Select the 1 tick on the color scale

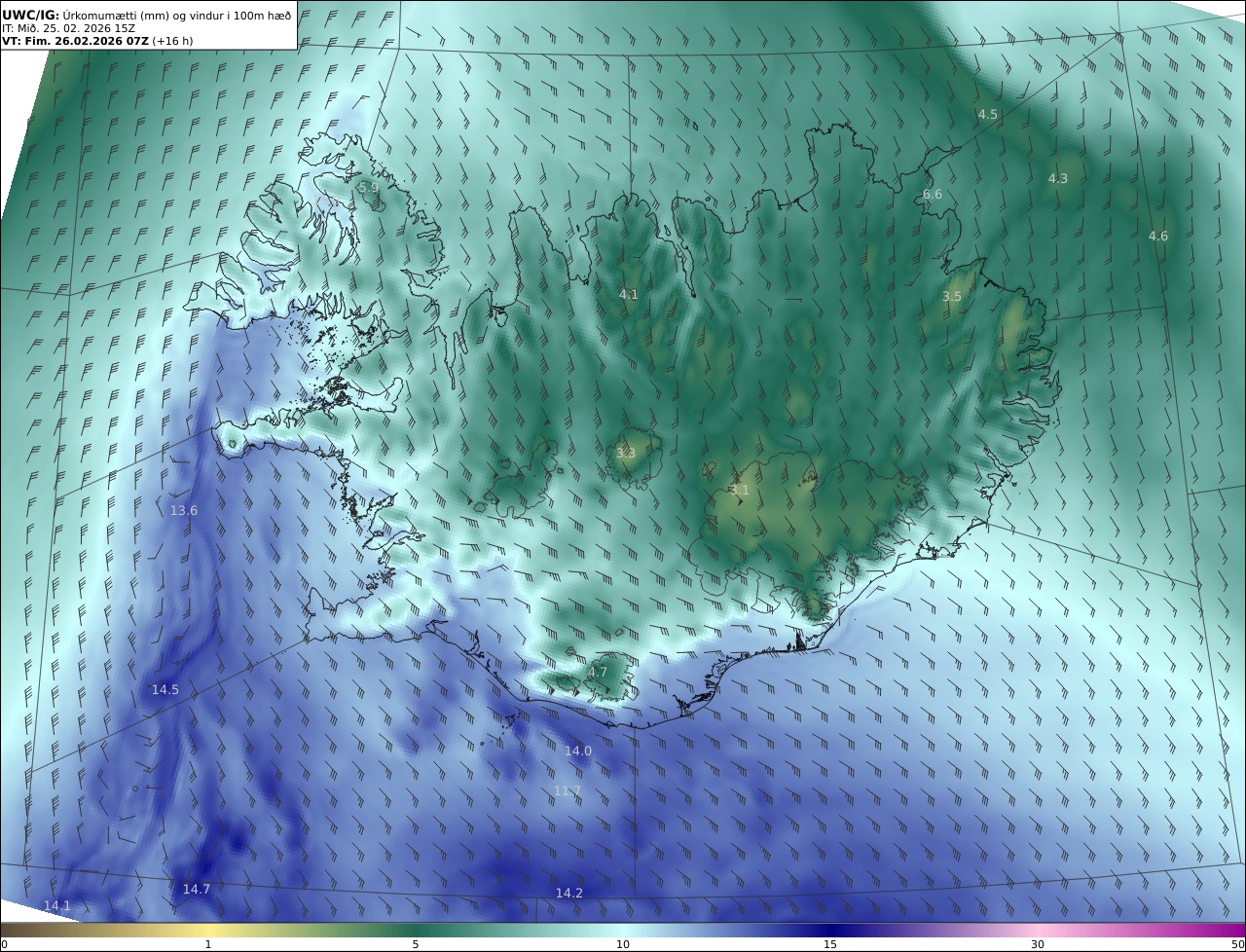point(208,944)
